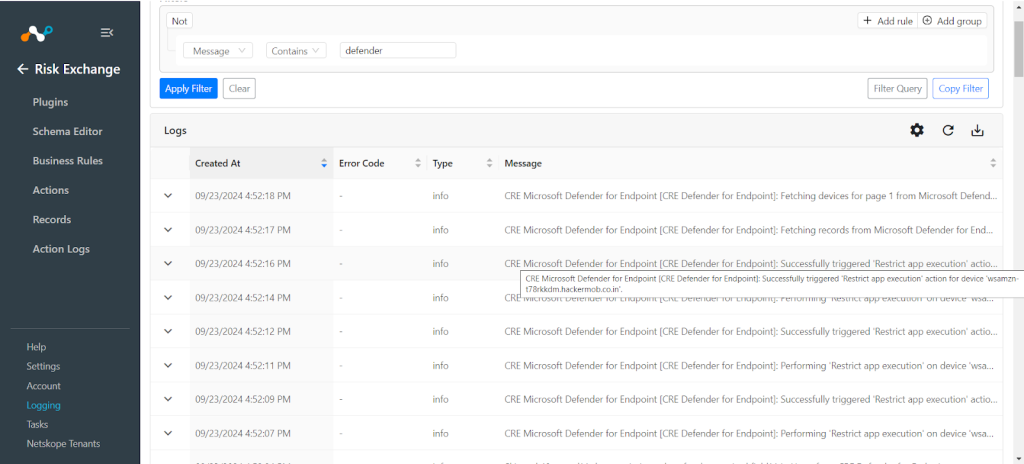1024x464 pixels.
Task: Open Records in the sidebar
Action: point(52,220)
